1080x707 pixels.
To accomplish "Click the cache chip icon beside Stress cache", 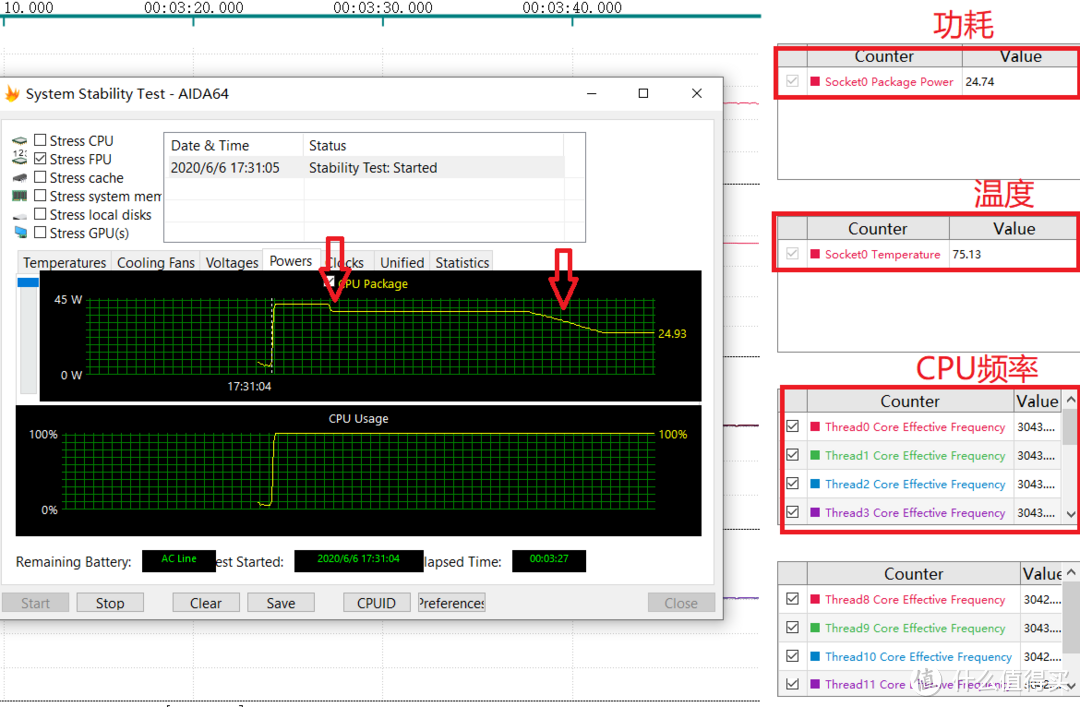I will 20,178.
